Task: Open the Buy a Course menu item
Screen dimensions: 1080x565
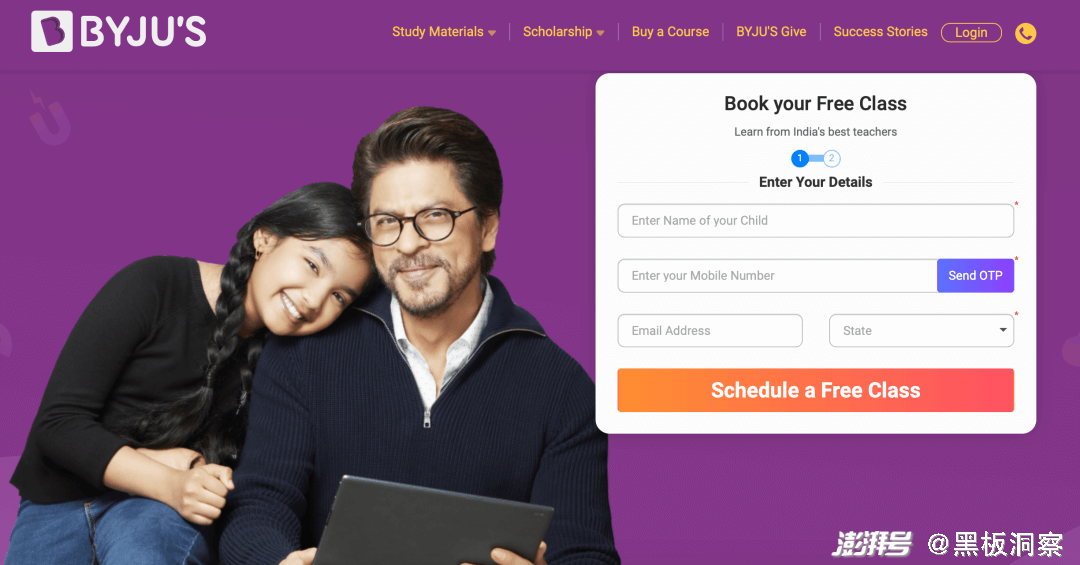Action: tap(670, 32)
